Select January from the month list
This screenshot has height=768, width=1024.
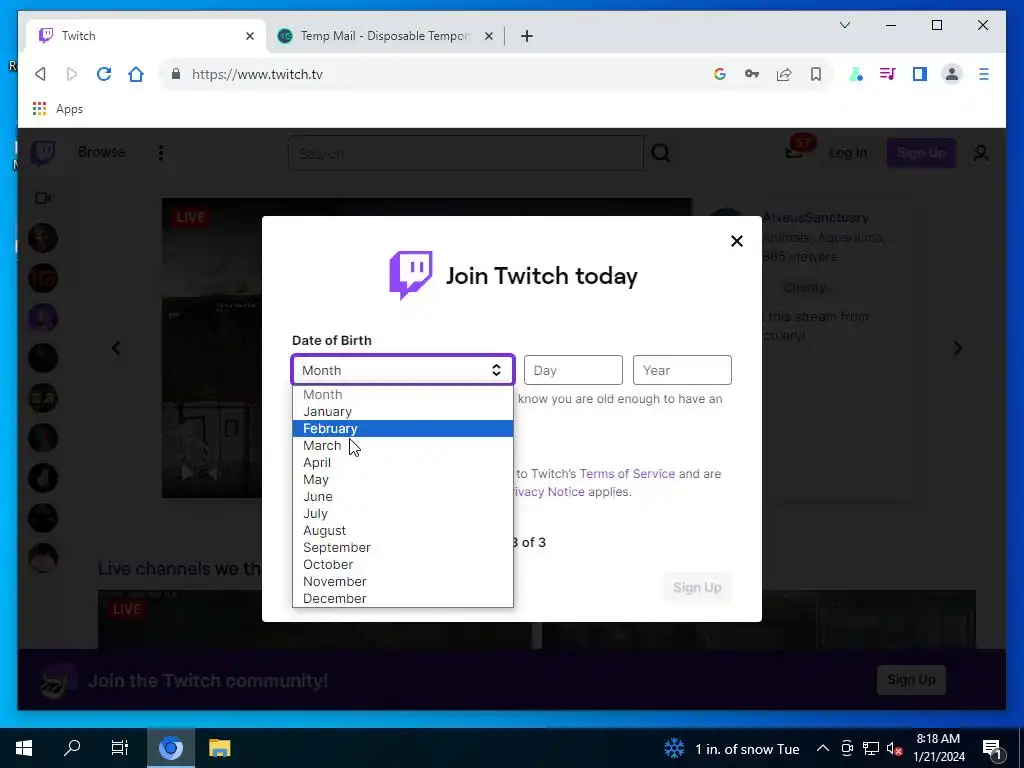402,411
